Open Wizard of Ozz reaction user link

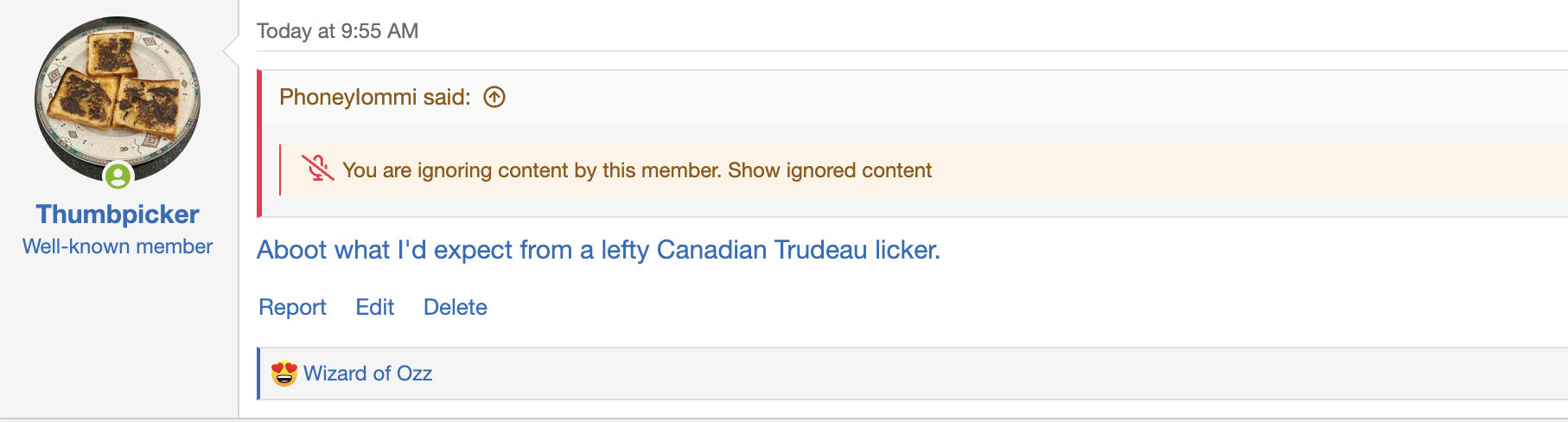coord(367,374)
